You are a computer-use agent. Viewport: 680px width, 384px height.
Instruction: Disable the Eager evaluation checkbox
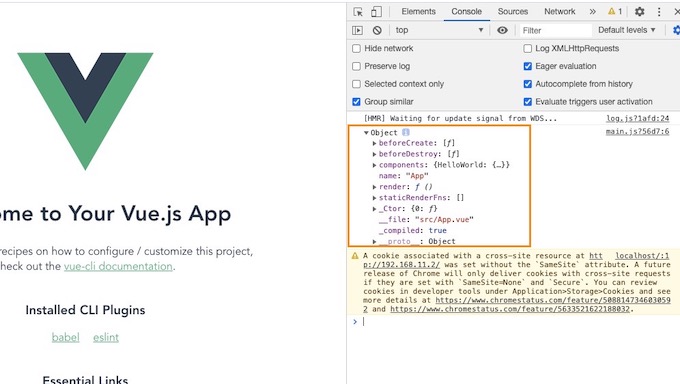(x=527, y=66)
